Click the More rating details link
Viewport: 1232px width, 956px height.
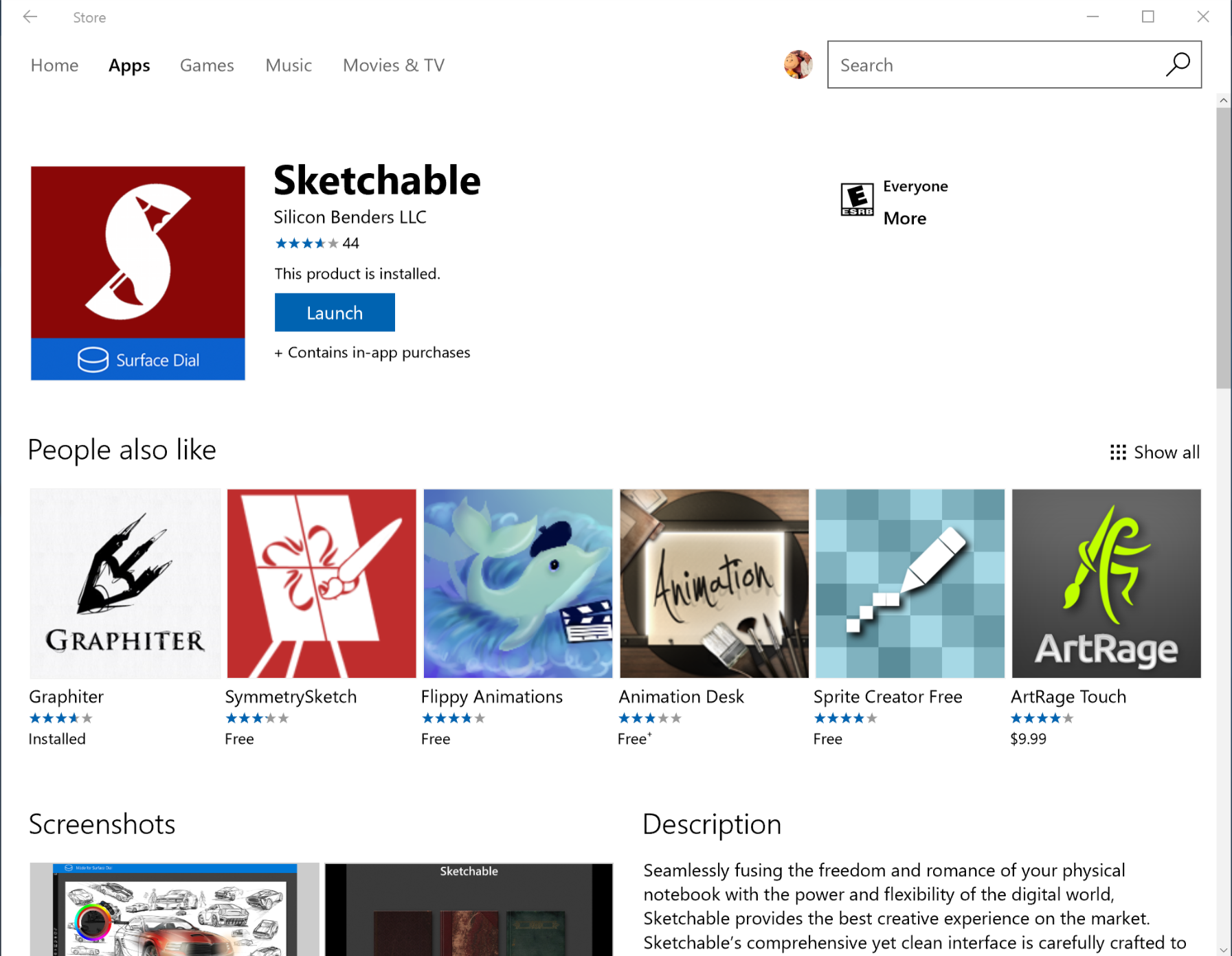[905, 218]
